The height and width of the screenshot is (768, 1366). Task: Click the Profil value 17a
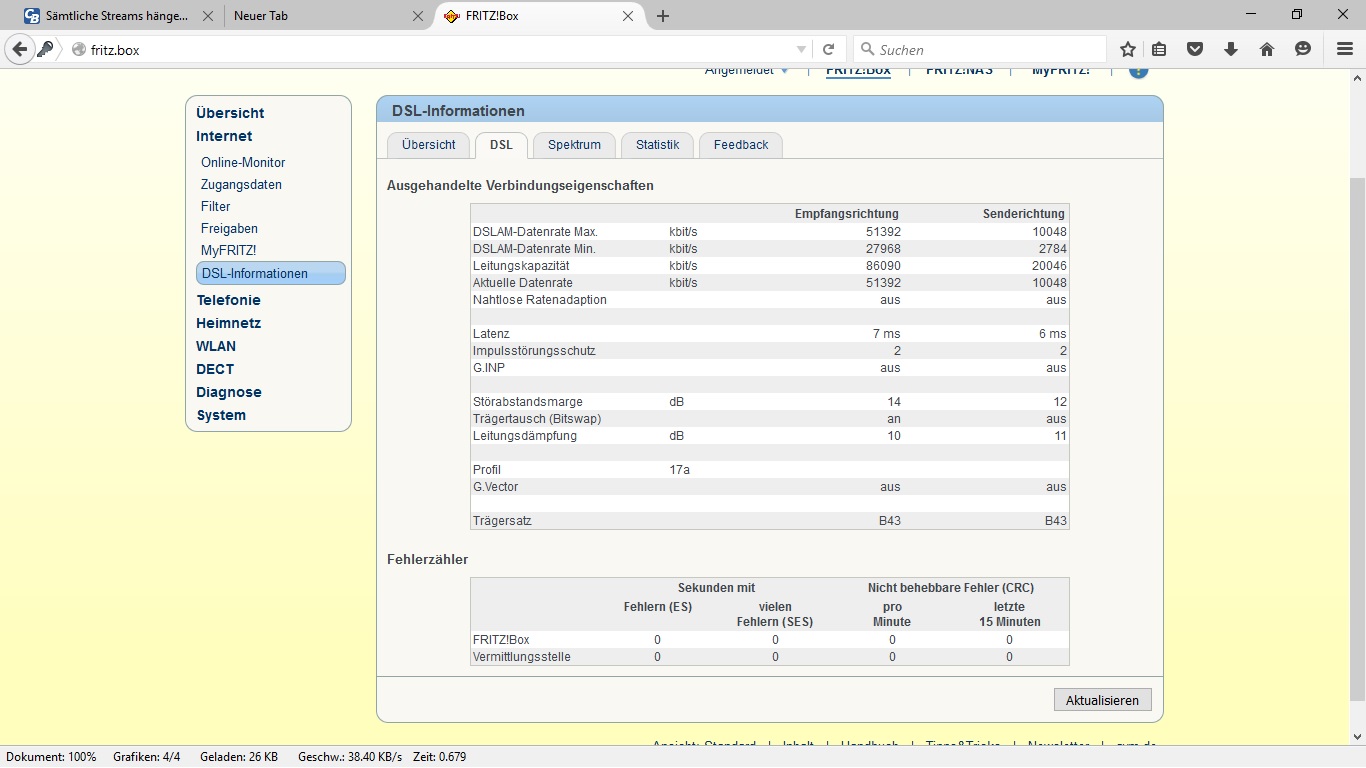(679, 470)
